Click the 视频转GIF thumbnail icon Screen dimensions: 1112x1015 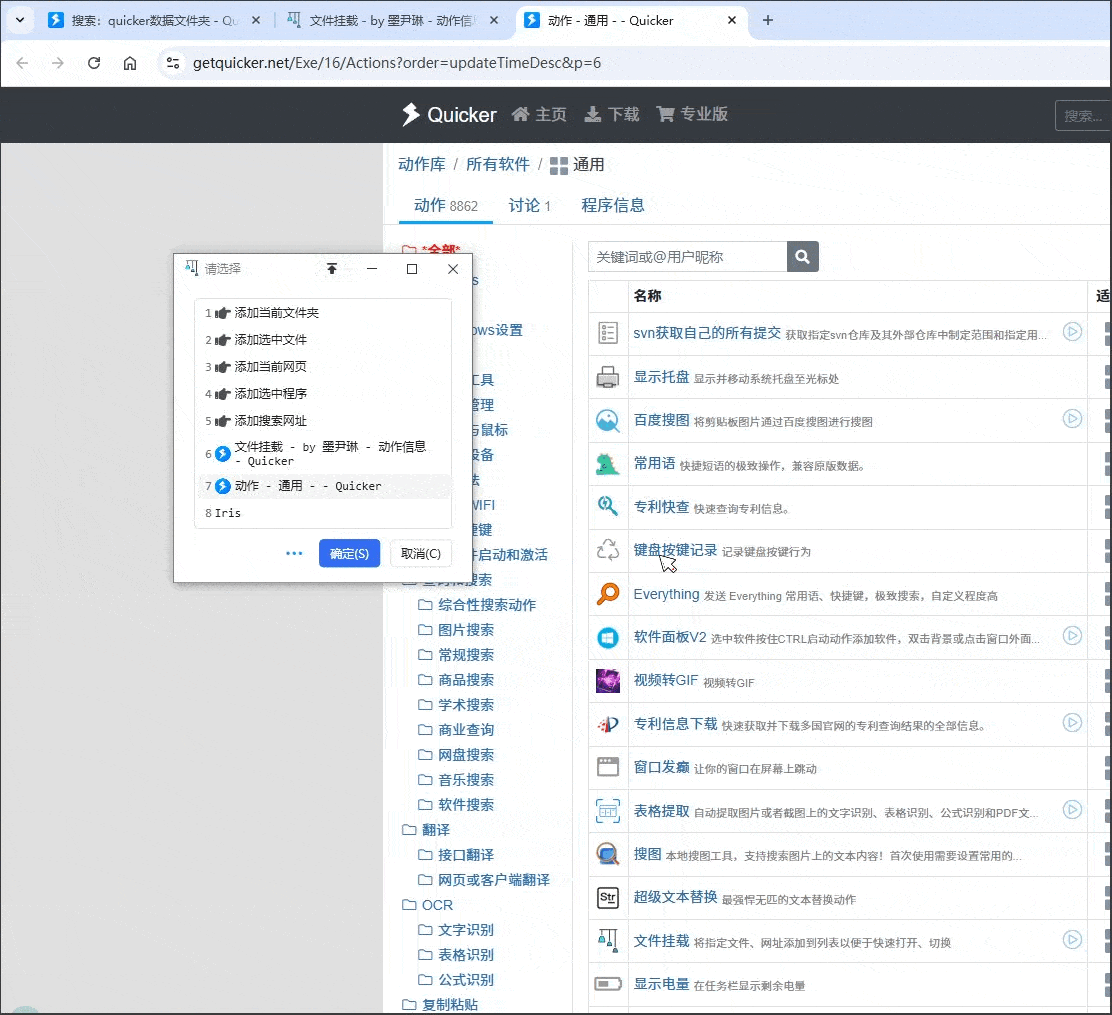point(608,680)
